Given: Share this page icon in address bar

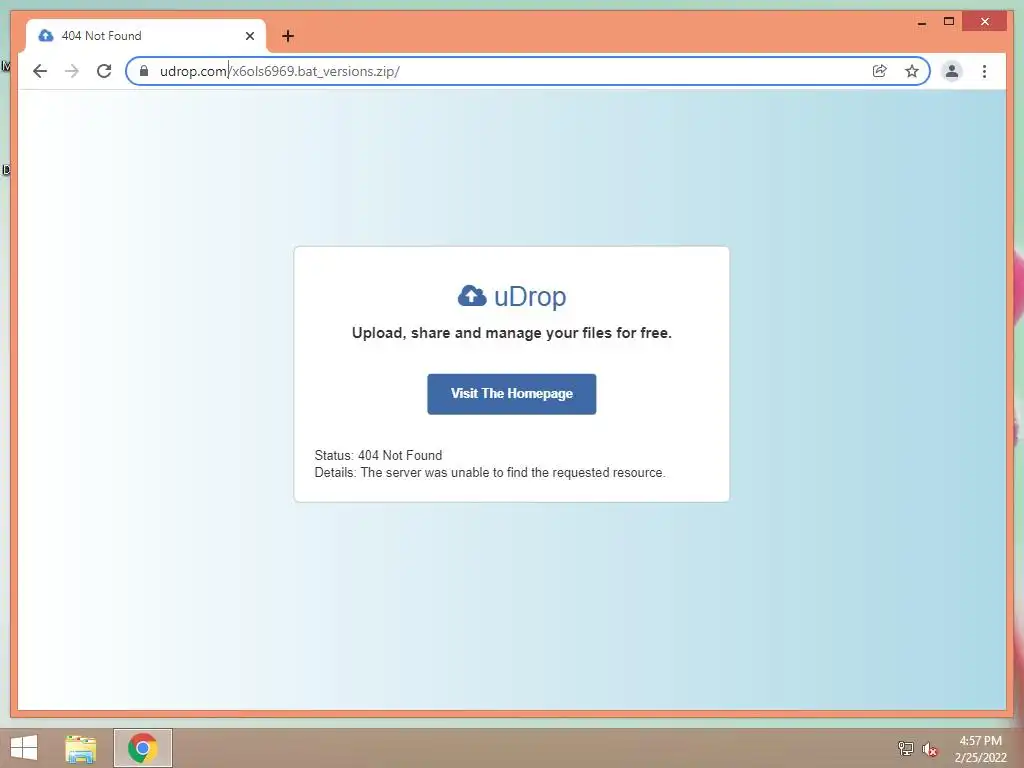Looking at the screenshot, I should point(880,71).
